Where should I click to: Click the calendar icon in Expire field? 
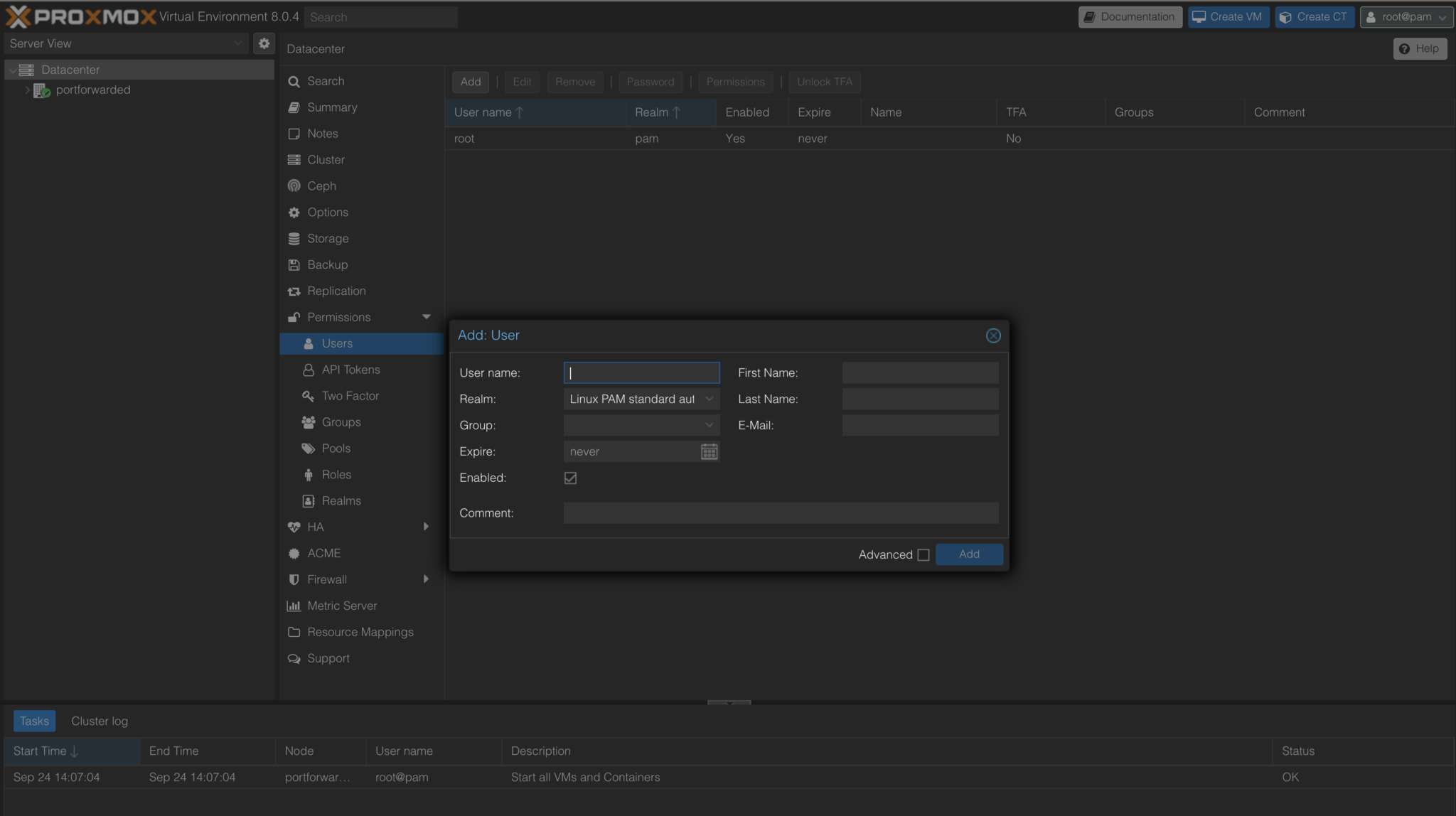(x=709, y=451)
